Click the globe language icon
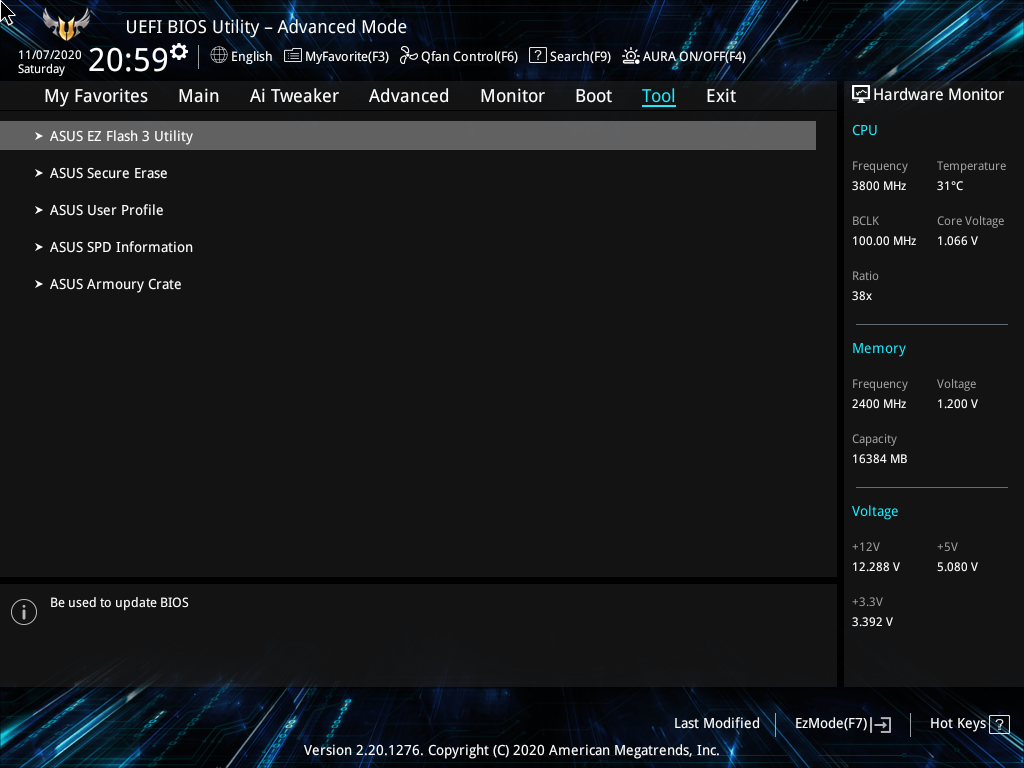This screenshot has width=1024, height=768. [219, 56]
